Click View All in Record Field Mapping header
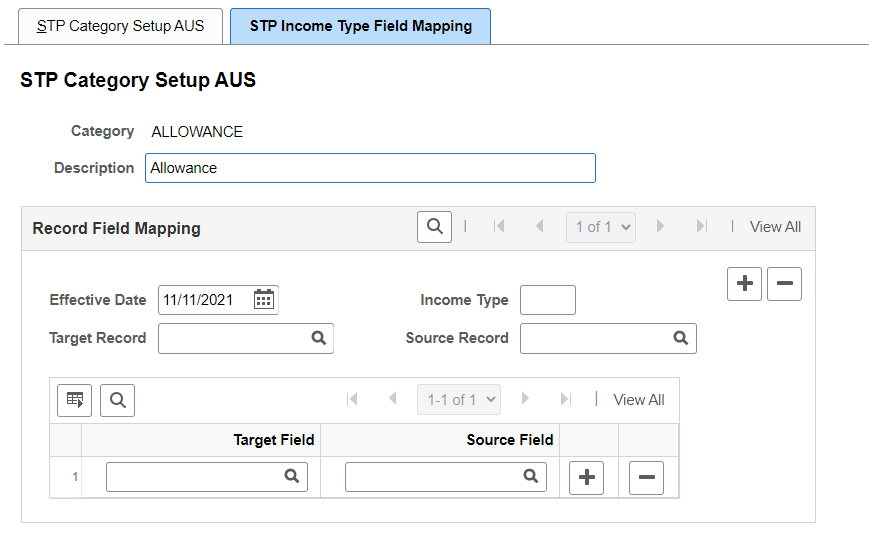Image resolution: width=869 pixels, height=534 pixels. coord(775,227)
